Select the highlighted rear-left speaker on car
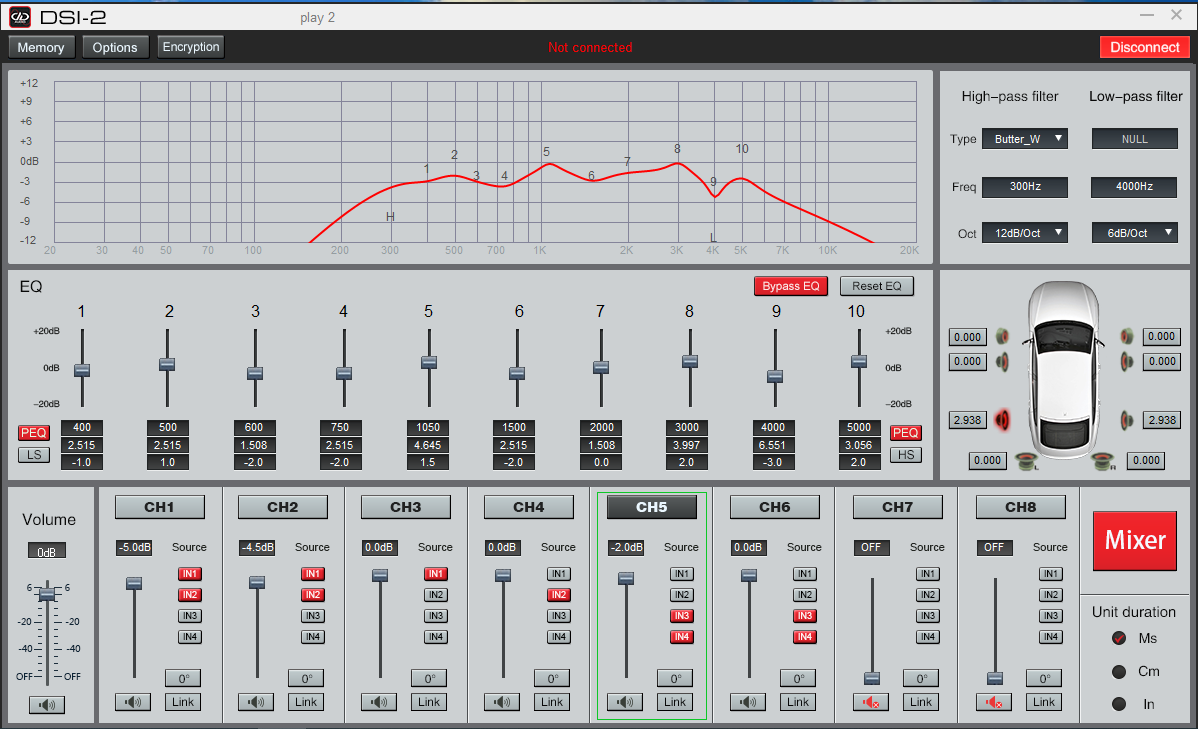The height and width of the screenshot is (729, 1198). click(x=1002, y=420)
